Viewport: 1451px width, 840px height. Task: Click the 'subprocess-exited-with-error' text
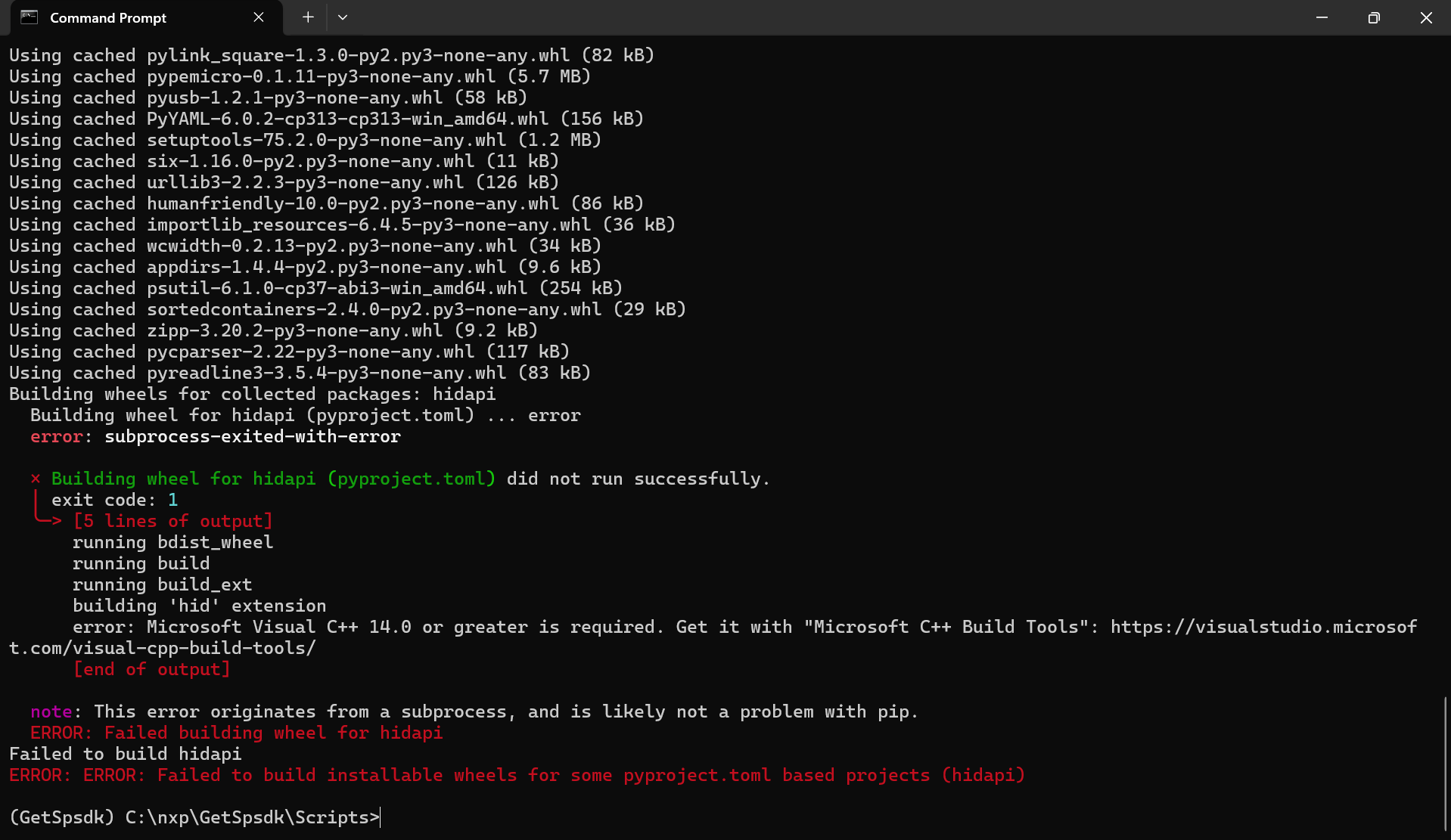coord(252,436)
